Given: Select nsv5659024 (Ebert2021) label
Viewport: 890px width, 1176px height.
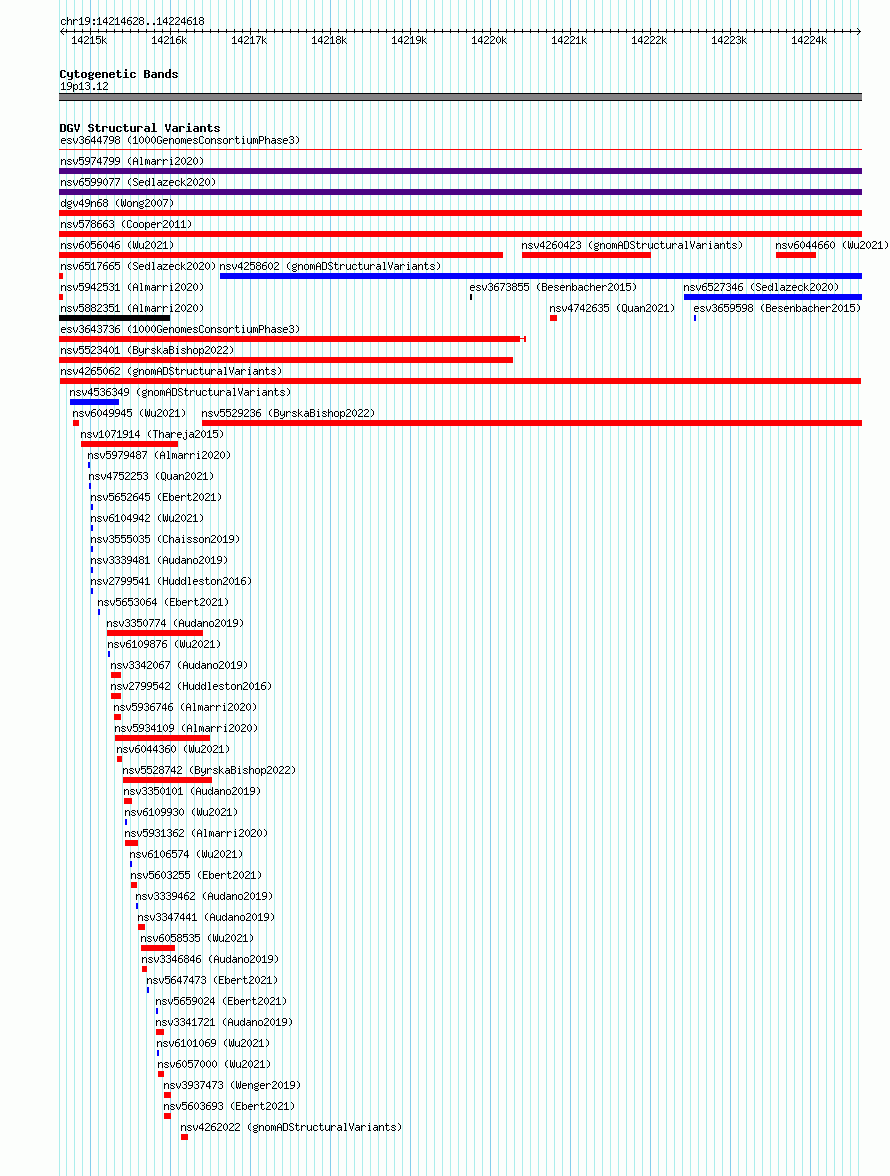Looking at the screenshot, I should tap(221, 1001).
